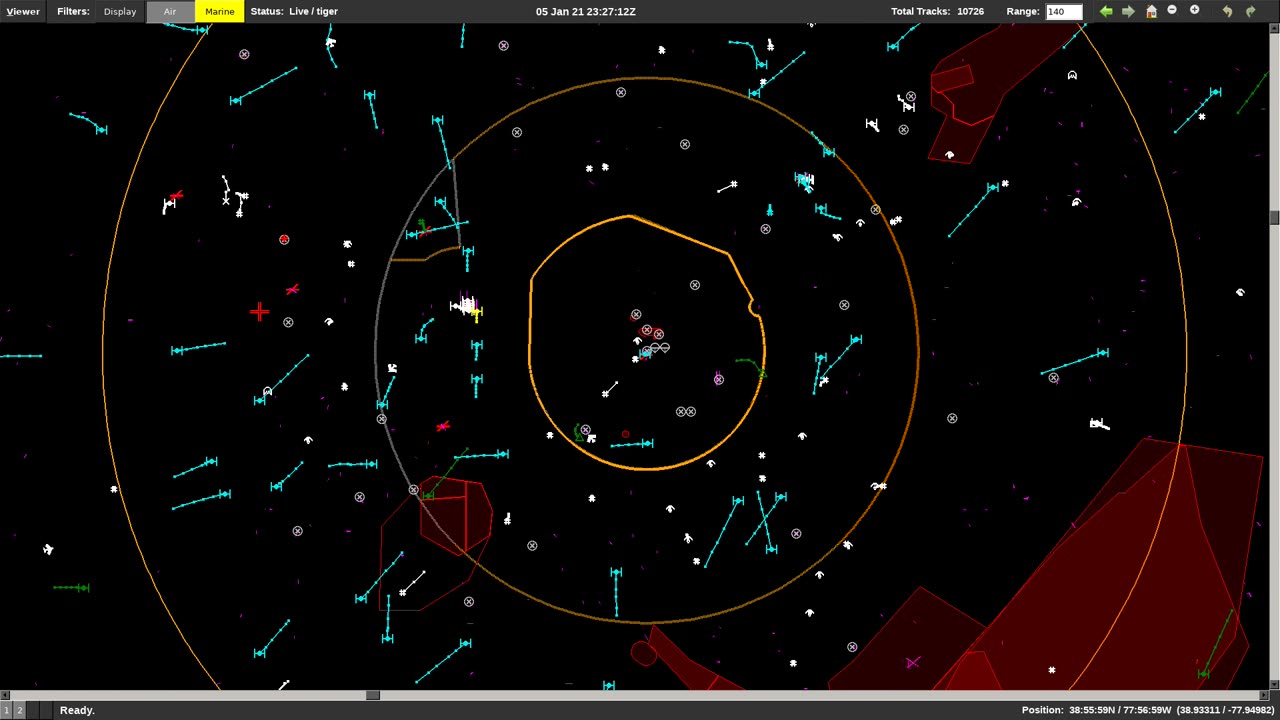Click the Range input field
This screenshot has width=1280, height=720.
1063,12
